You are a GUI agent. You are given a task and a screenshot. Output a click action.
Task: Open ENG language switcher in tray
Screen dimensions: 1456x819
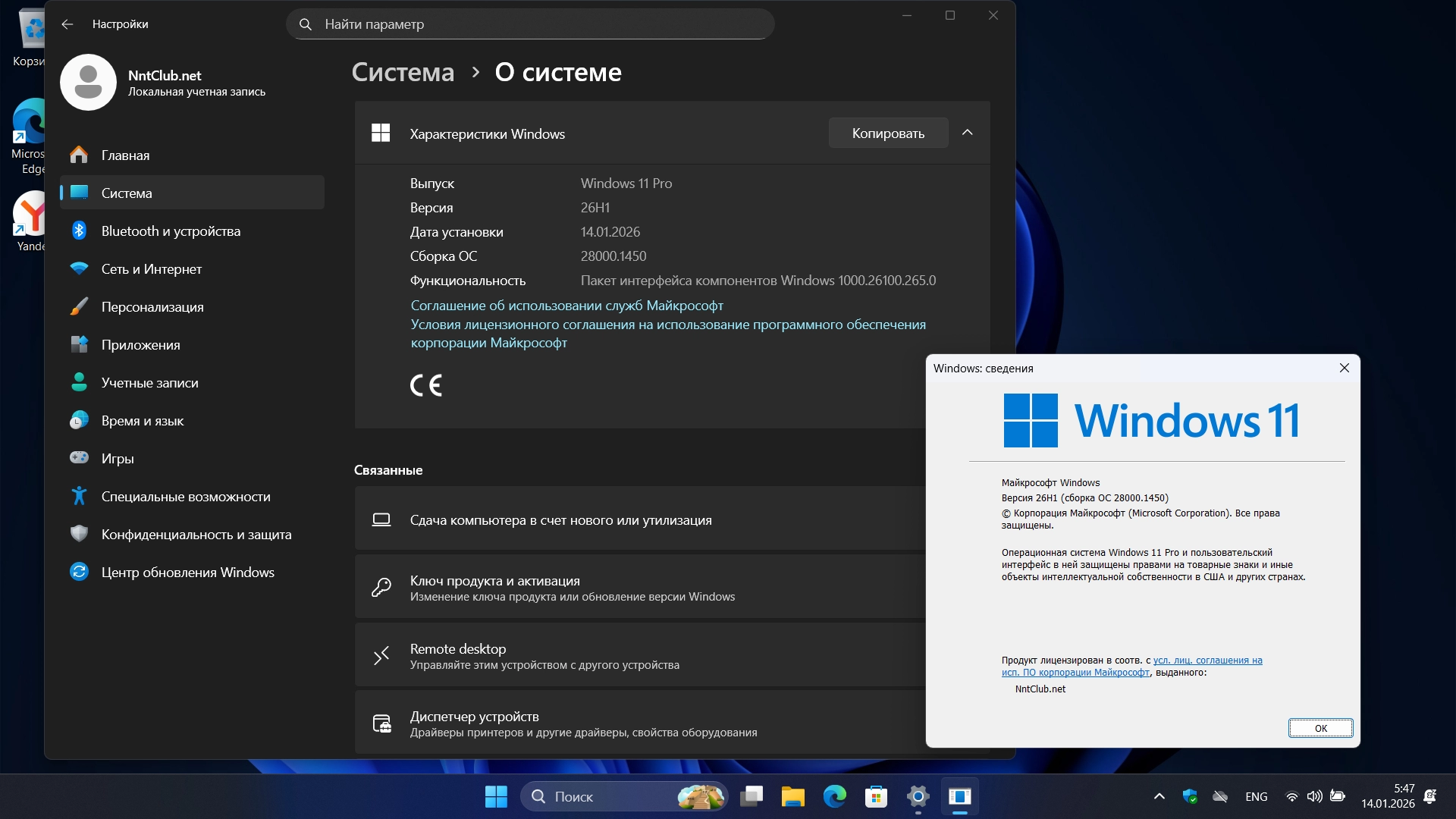point(1256,796)
